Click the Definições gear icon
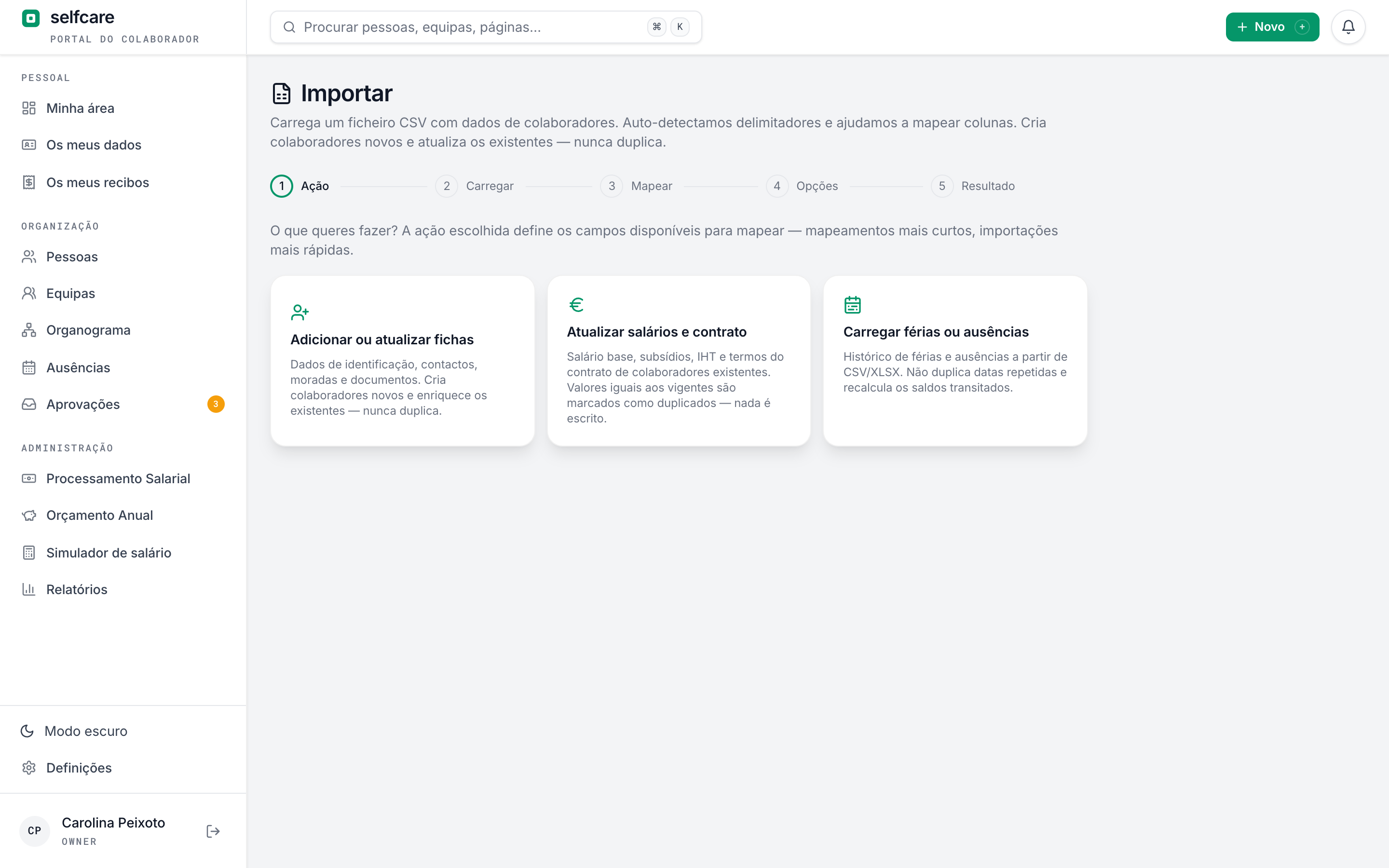Viewport: 1389px width, 868px height. pos(29,768)
